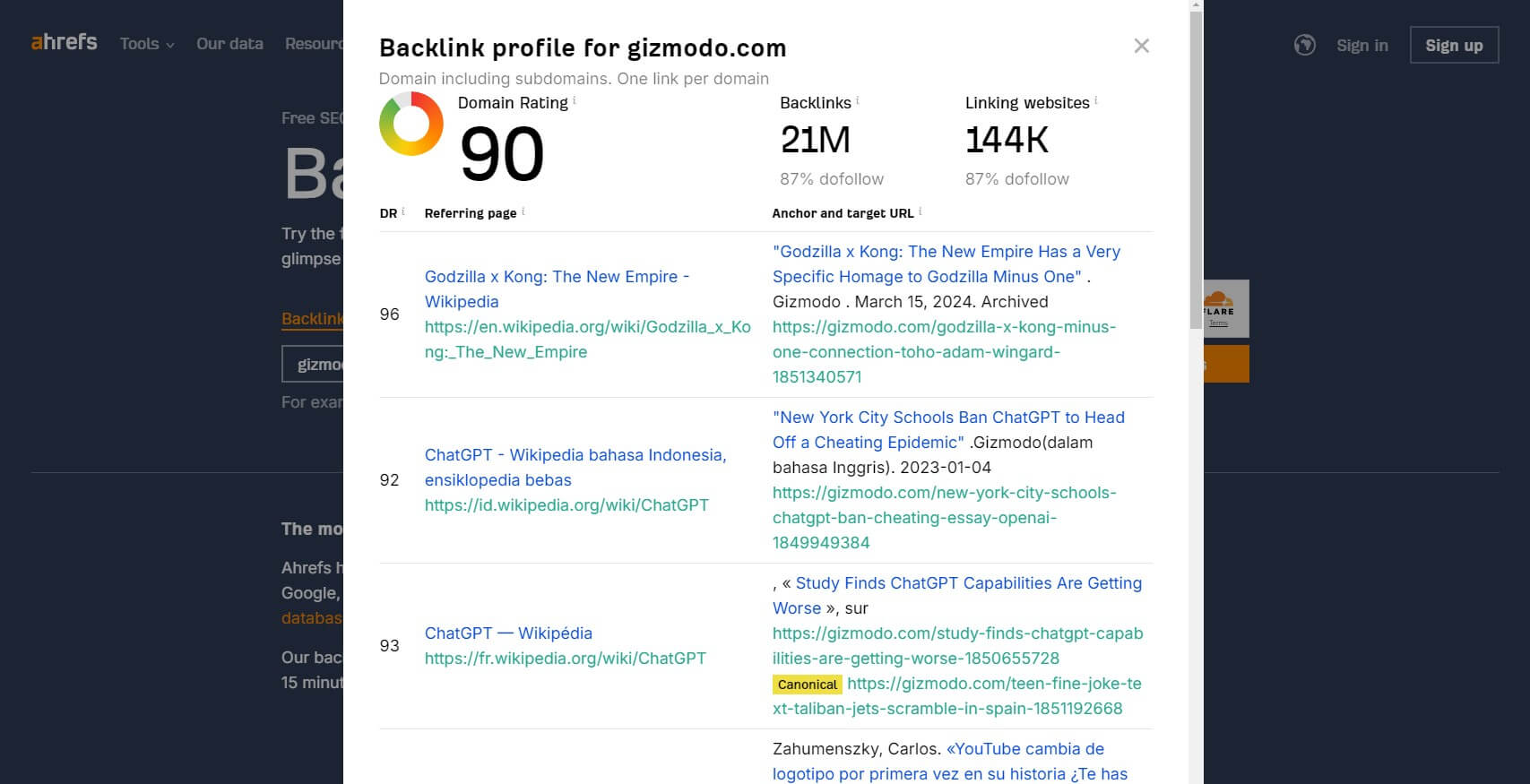Open gizmodo.com new-york-city-schools target URL
This screenshot has width=1530, height=784.
point(944,518)
